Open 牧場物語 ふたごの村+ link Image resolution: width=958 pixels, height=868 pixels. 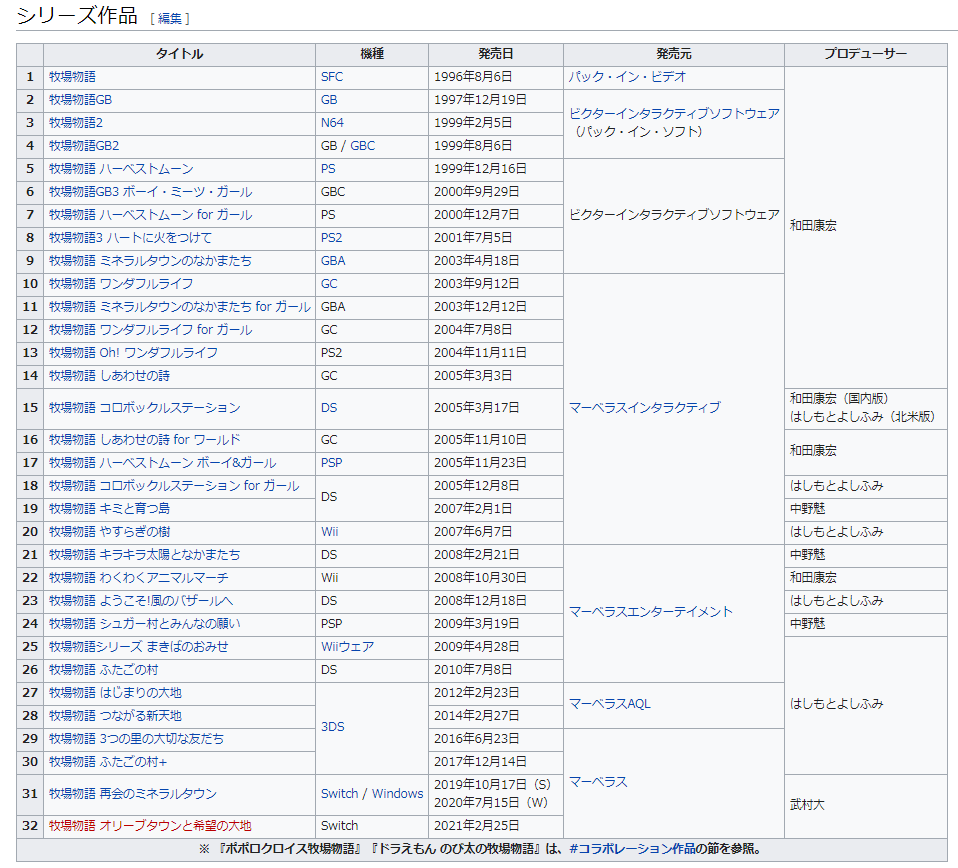click(108, 762)
